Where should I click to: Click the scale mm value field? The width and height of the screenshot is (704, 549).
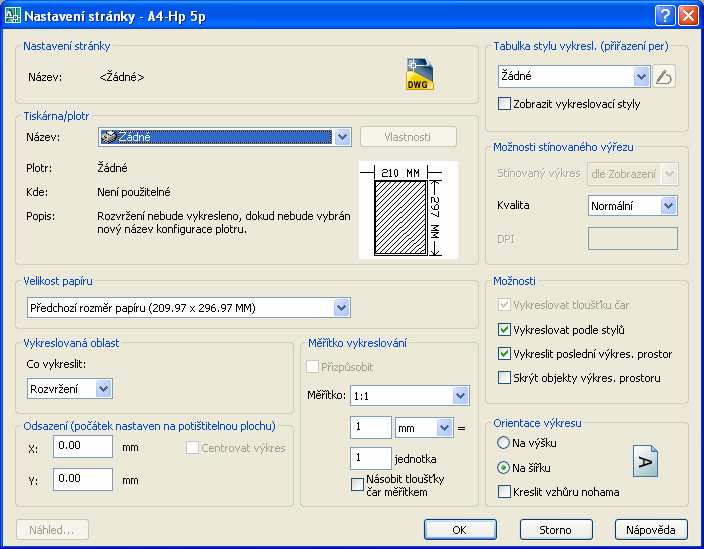pos(371,427)
